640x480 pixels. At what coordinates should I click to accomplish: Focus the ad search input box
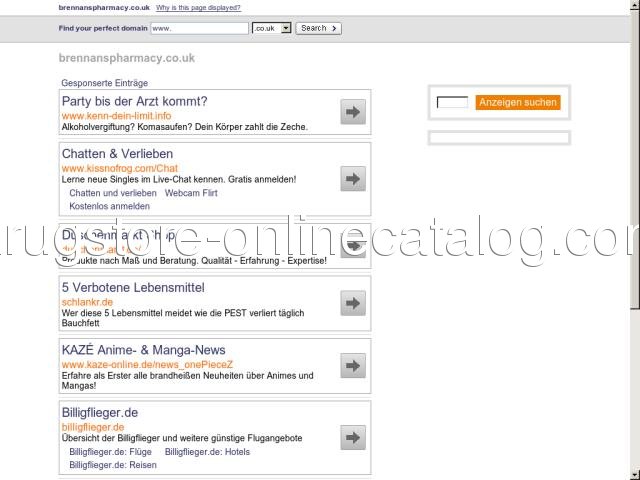(452, 102)
